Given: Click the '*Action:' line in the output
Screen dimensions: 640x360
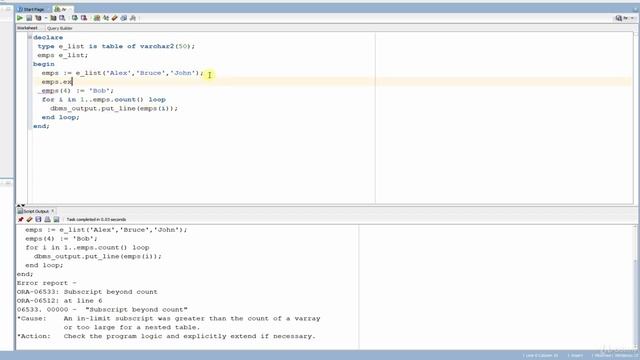Looking at the screenshot, I should coord(166,336).
